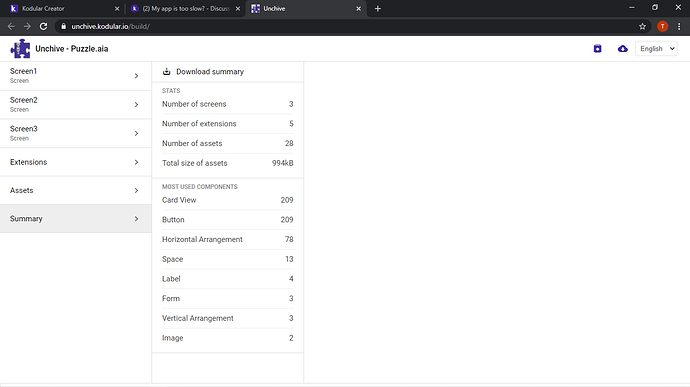Screen dimensions: 690x387
Task: Select the Summary list item
Action: (x=76, y=219)
